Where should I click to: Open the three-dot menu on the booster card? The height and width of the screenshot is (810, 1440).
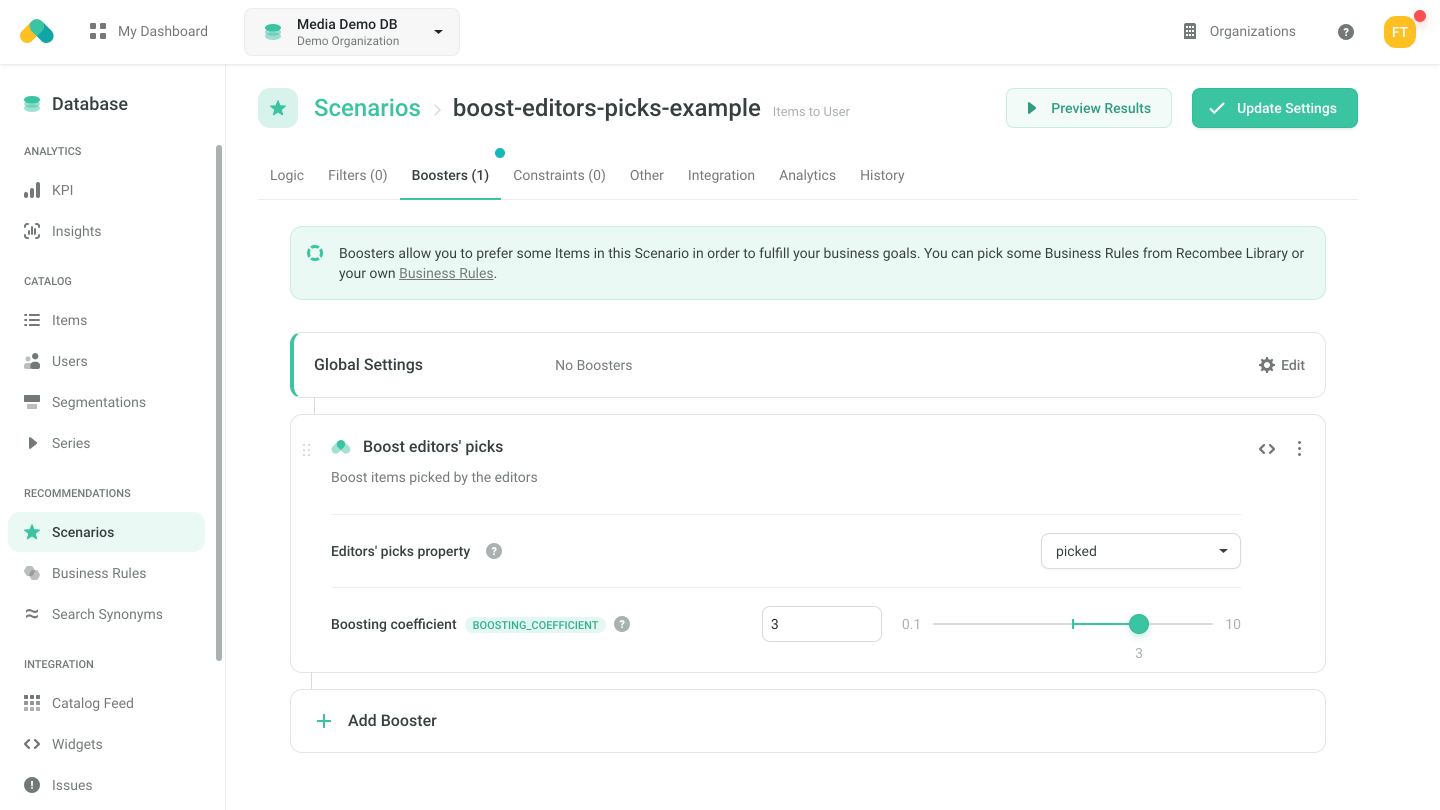pyautogui.click(x=1299, y=449)
